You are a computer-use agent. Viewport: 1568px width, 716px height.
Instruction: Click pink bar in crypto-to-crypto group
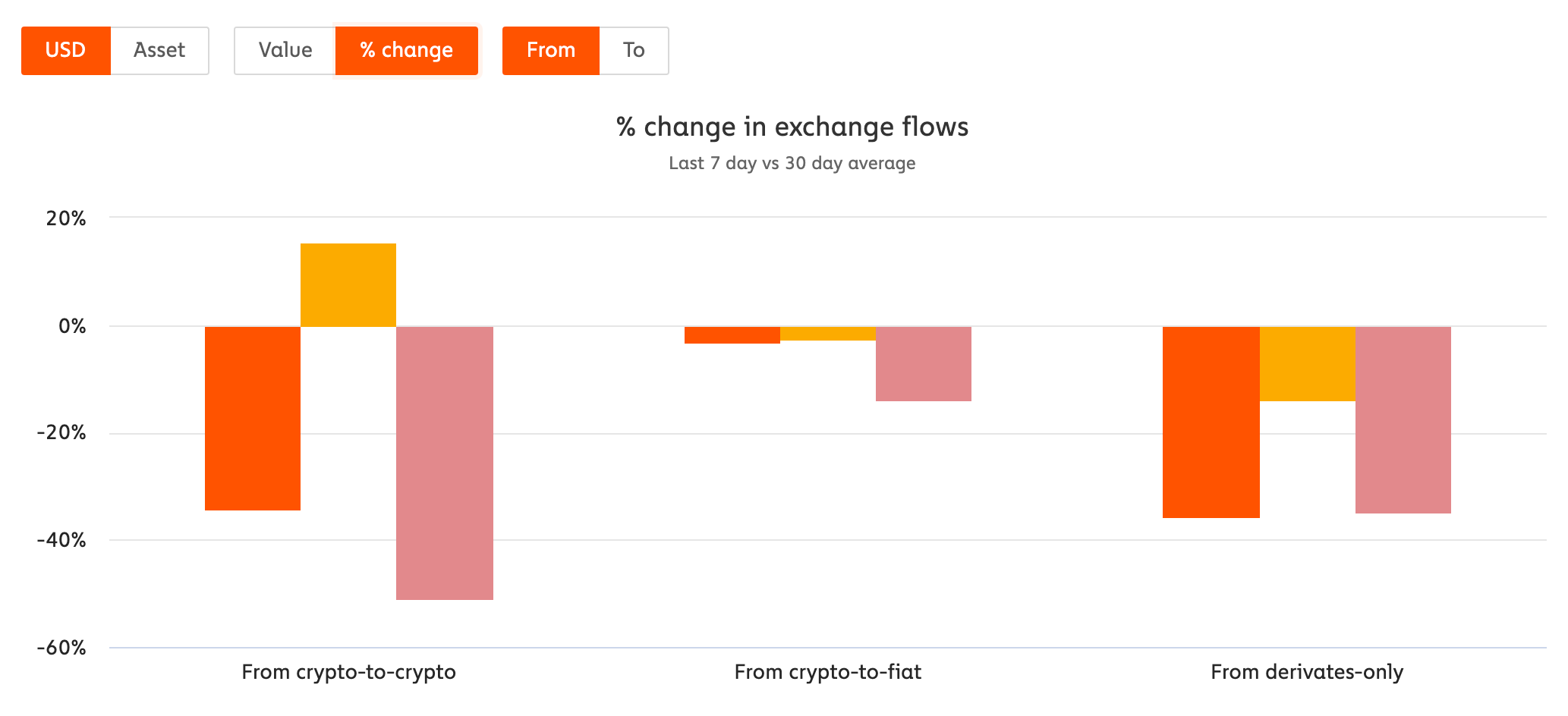tap(445, 463)
